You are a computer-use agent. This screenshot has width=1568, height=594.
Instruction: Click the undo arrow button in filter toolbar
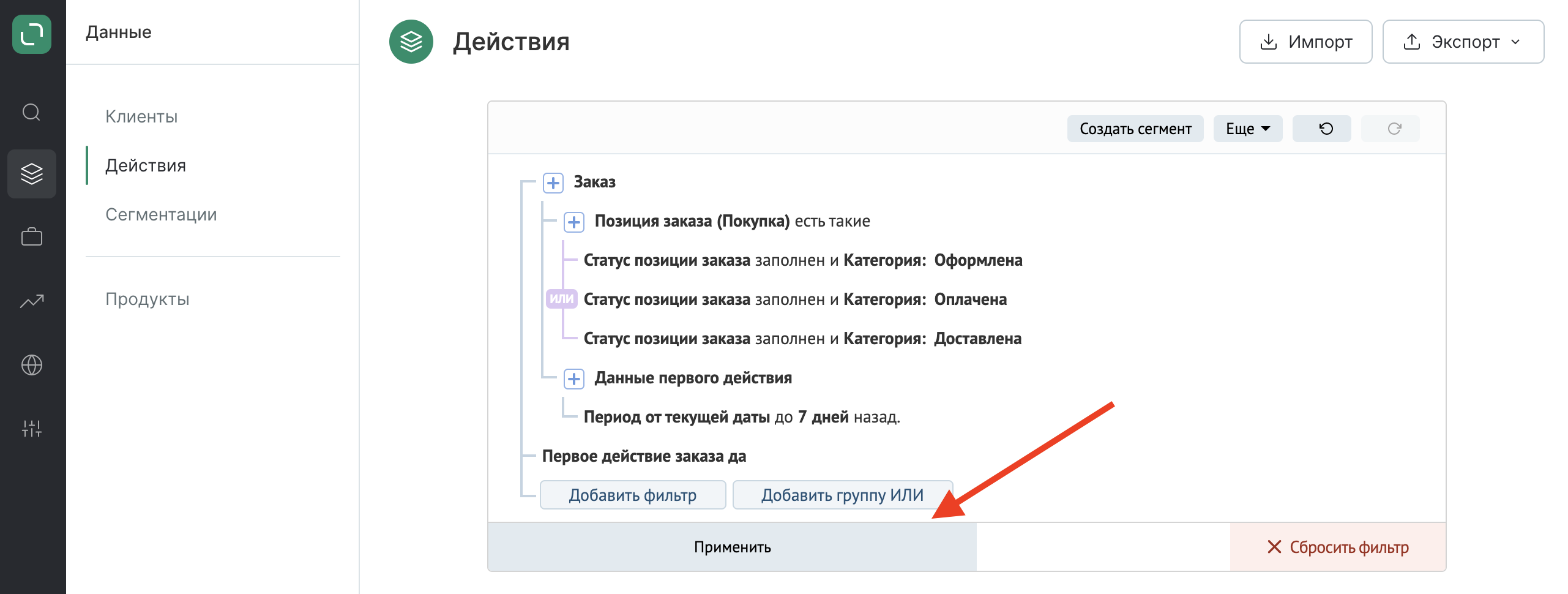pyautogui.click(x=1321, y=129)
